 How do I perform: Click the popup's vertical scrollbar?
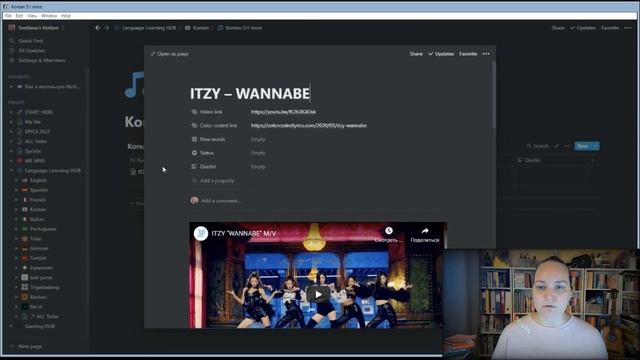pyautogui.click(x=494, y=95)
